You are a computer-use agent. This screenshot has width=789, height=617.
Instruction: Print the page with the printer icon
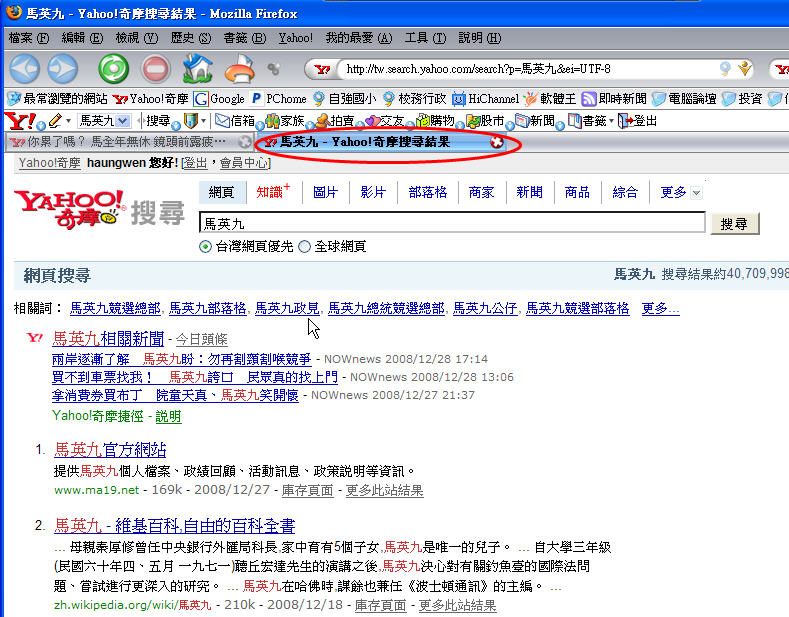240,68
